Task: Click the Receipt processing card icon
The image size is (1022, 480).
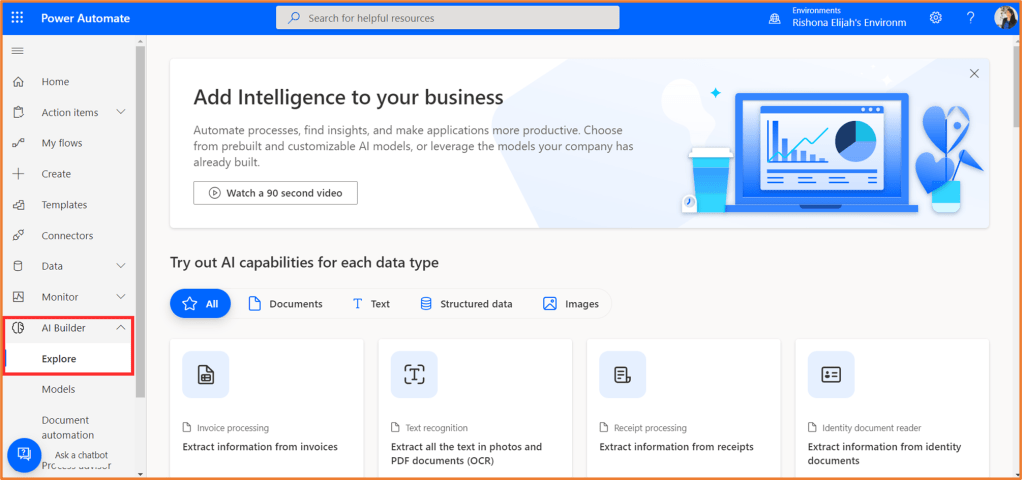Action: coord(622,375)
